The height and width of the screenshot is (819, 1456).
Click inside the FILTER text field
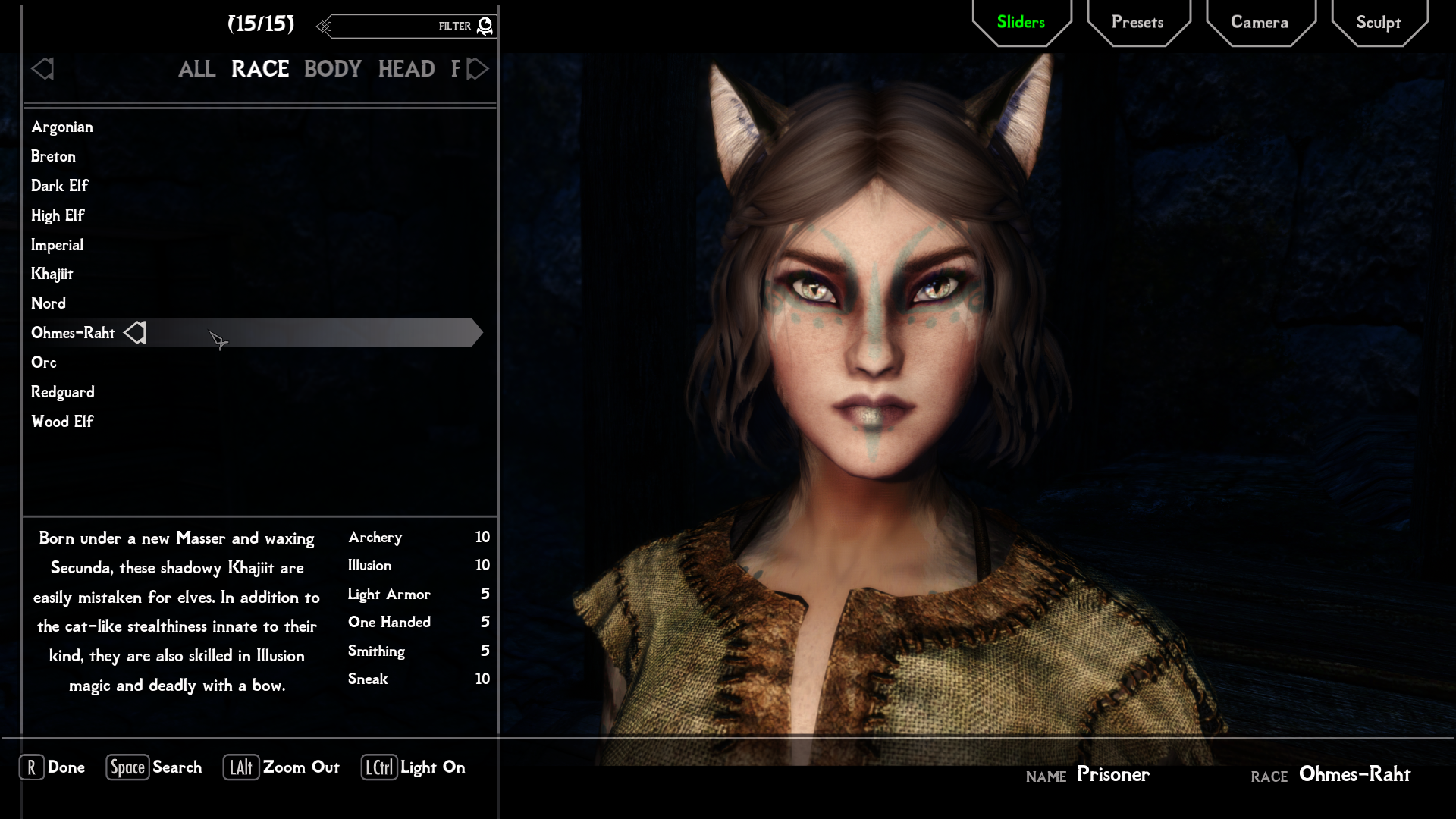[x=387, y=27]
